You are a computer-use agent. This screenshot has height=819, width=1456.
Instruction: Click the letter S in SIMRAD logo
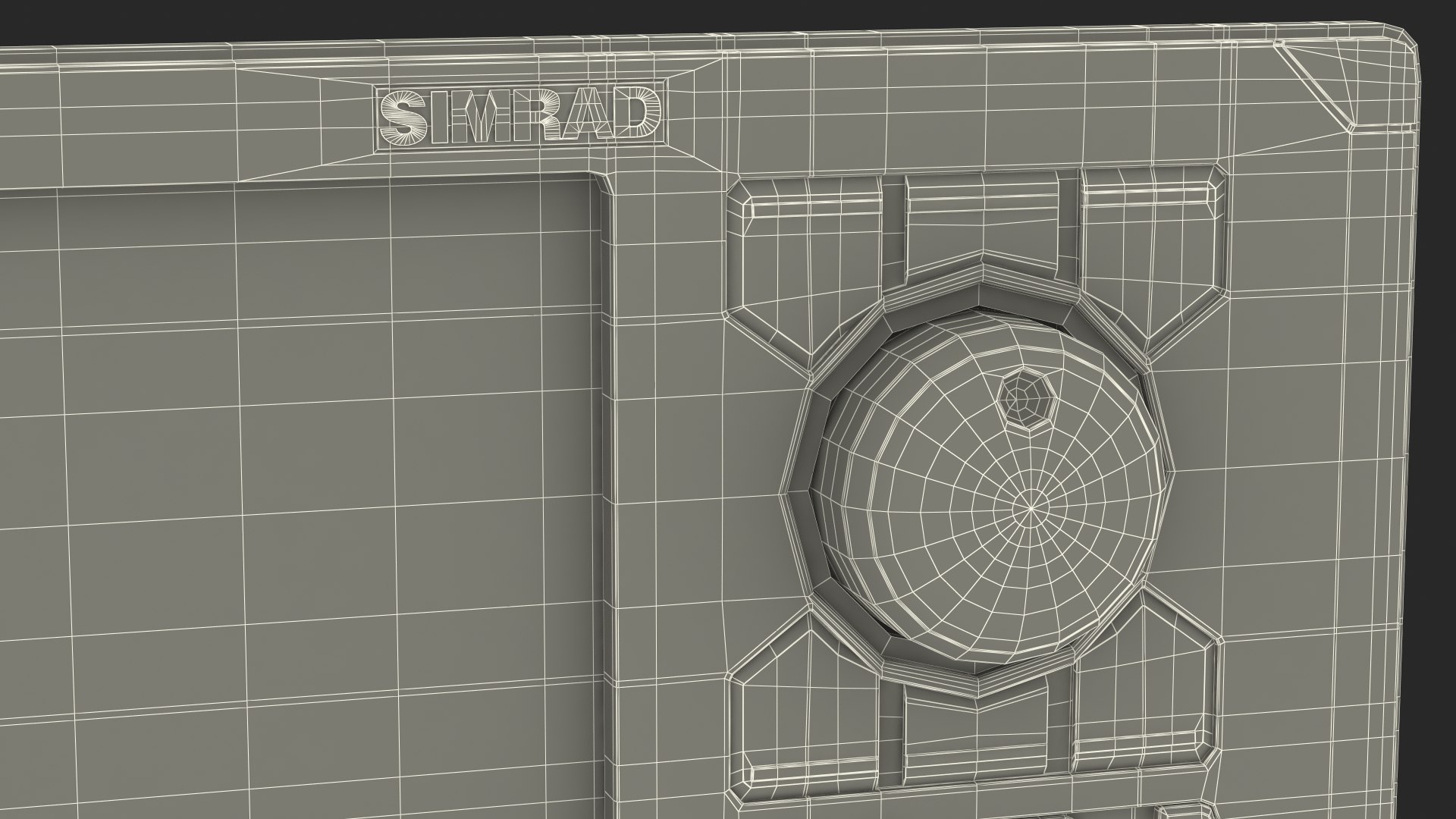click(x=404, y=116)
